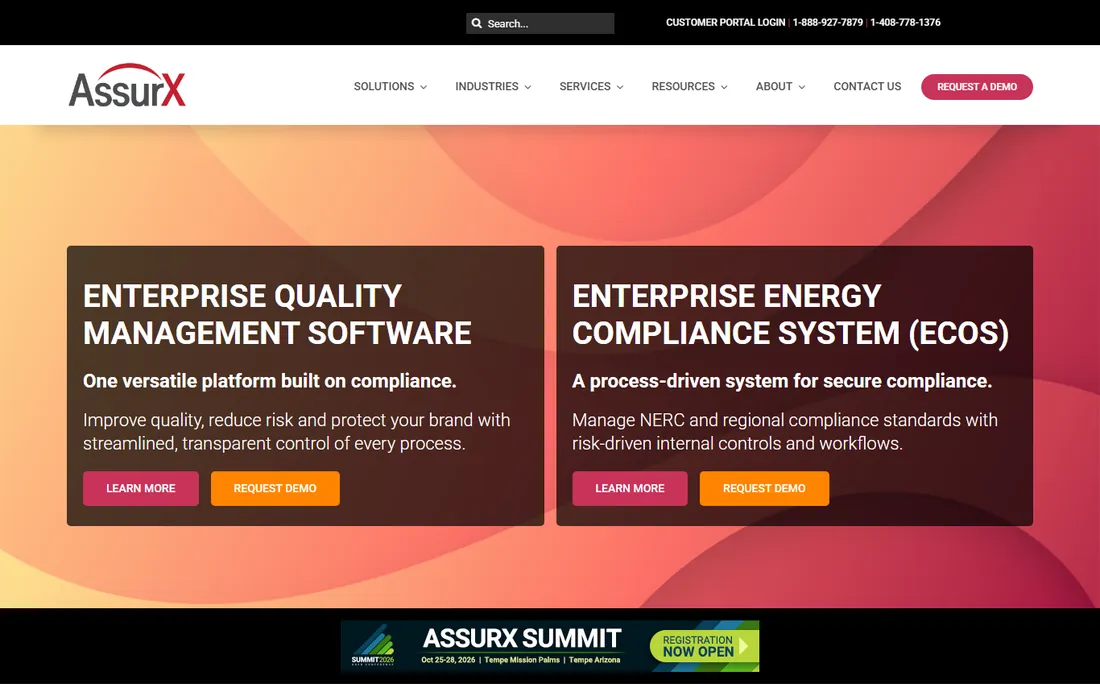
Task: Click 'A process-driven system for secure compliance.' text
Action: pos(782,381)
